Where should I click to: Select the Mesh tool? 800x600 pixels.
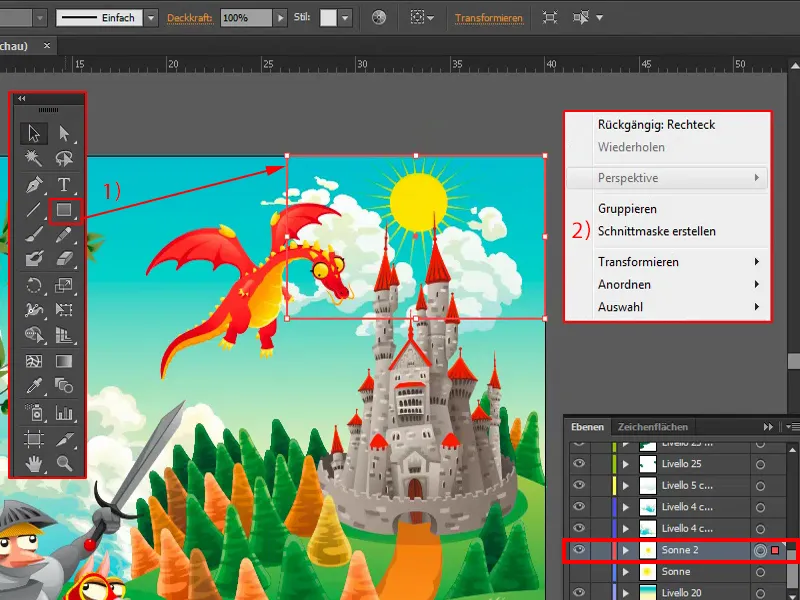tap(34, 361)
